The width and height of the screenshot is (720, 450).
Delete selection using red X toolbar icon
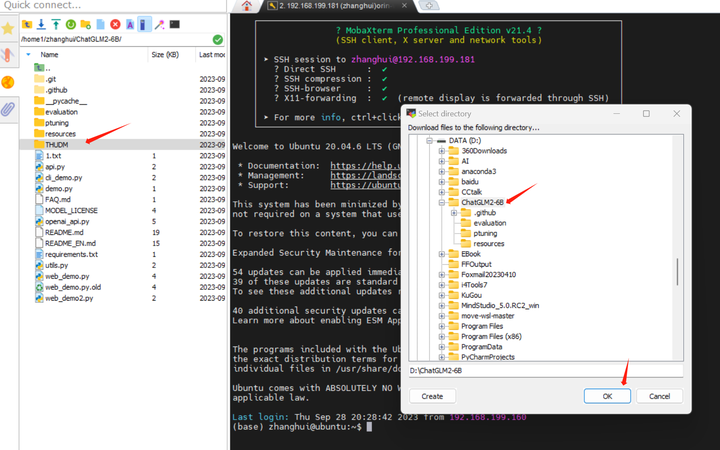click(x=115, y=24)
